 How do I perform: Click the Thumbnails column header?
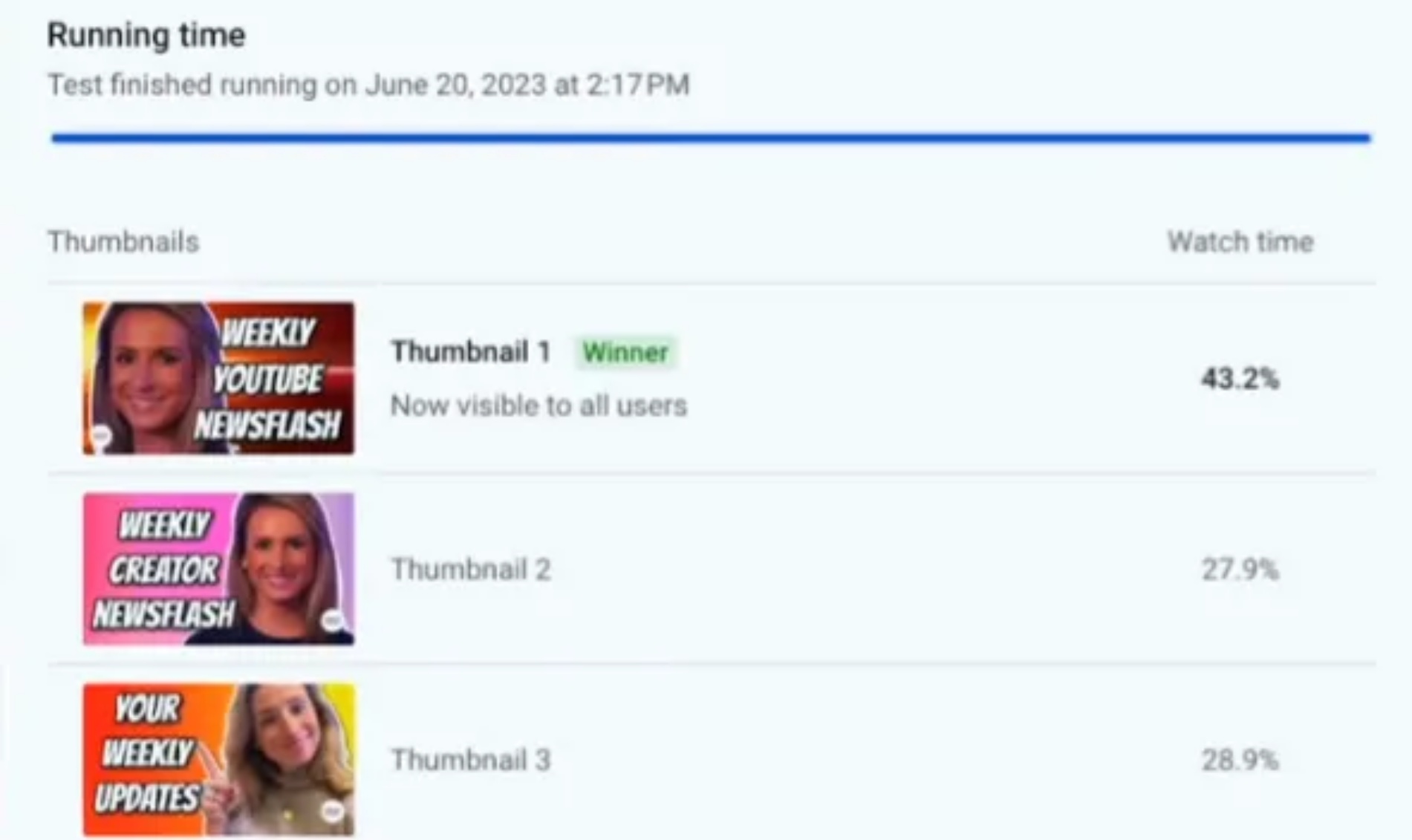point(123,242)
